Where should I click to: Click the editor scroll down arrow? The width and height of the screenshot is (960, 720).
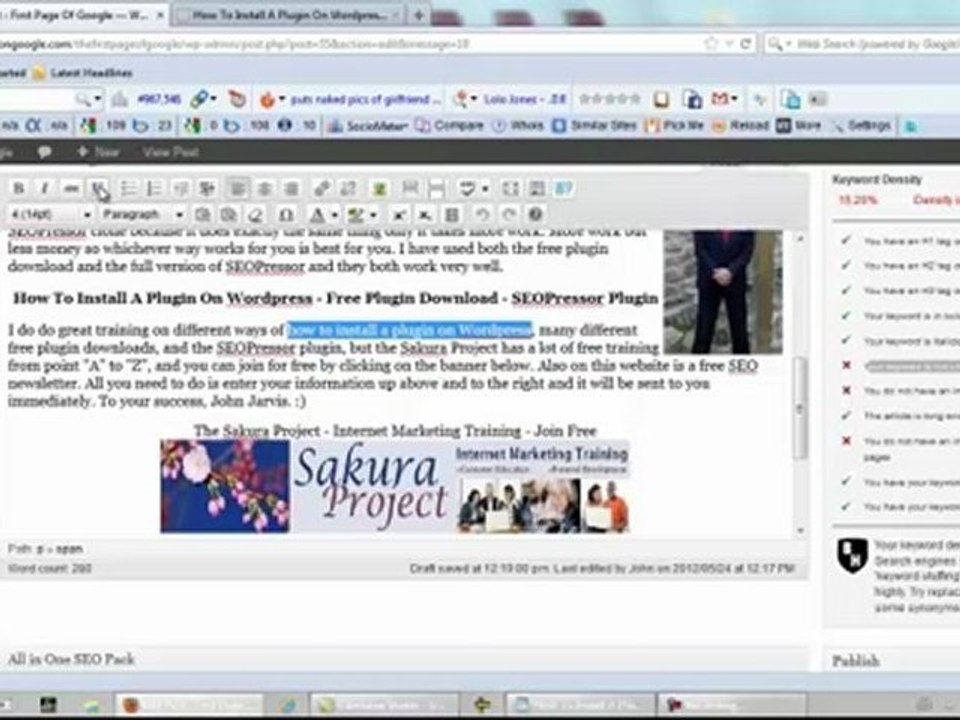(800, 530)
